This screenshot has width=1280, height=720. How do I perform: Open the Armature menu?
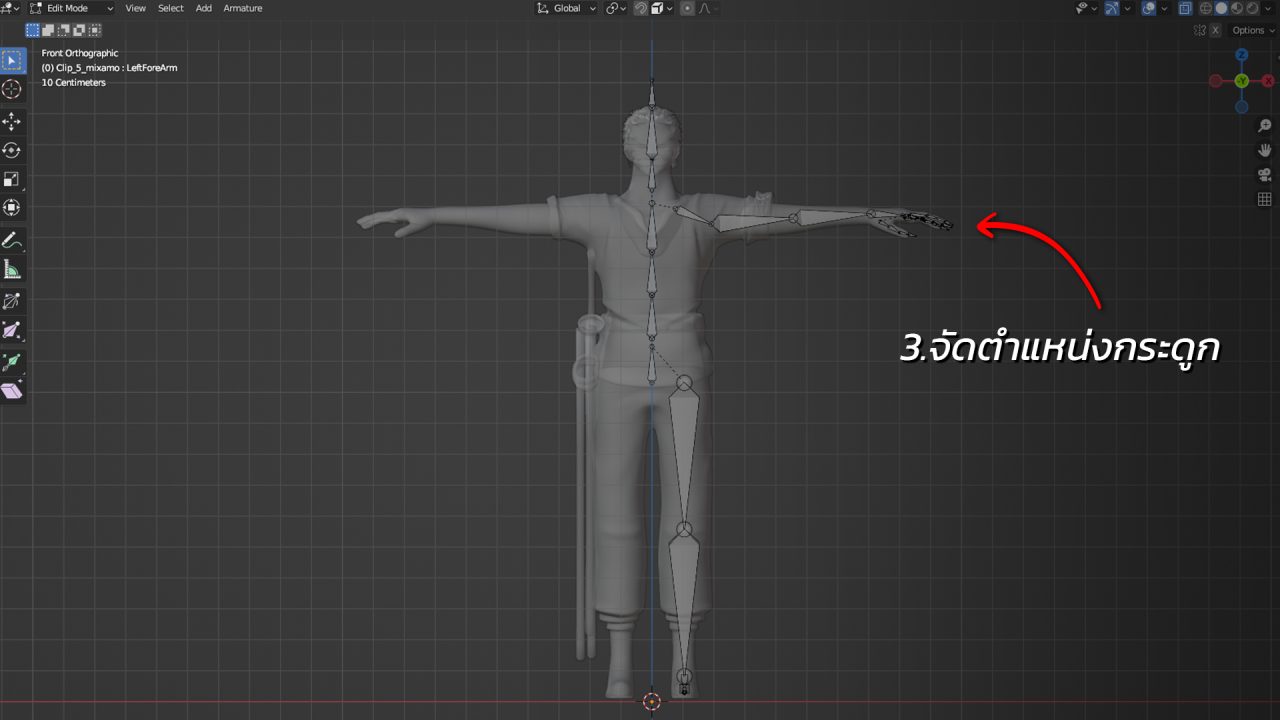[x=242, y=8]
